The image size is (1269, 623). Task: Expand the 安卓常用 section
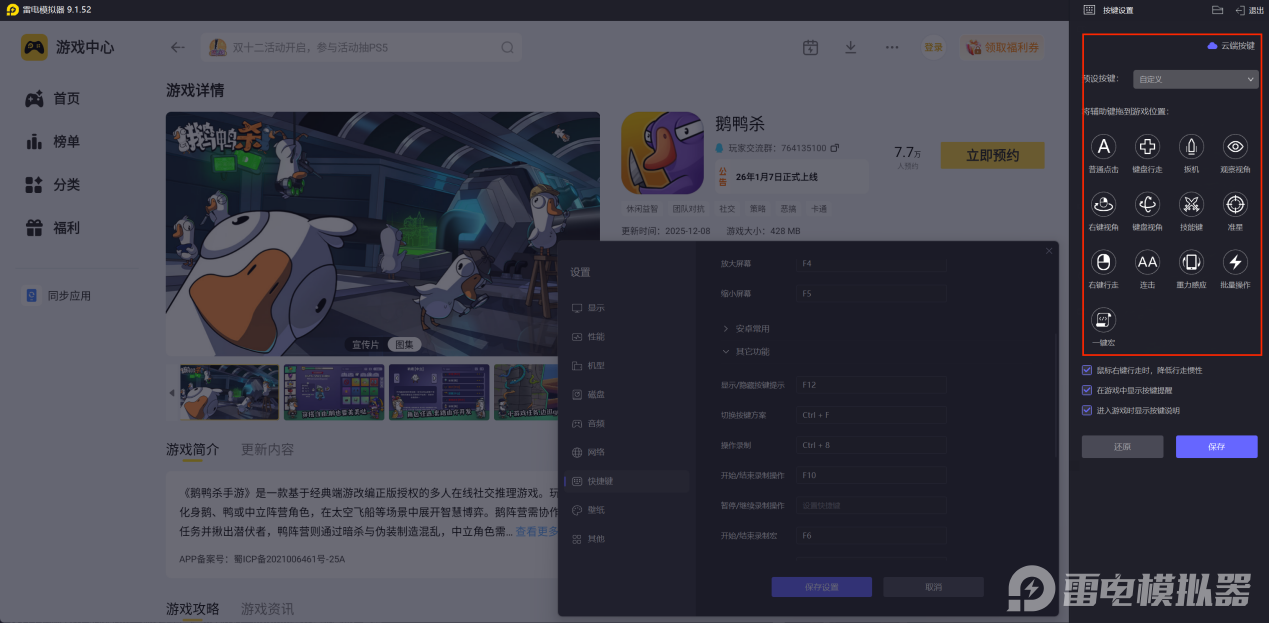click(746, 328)
